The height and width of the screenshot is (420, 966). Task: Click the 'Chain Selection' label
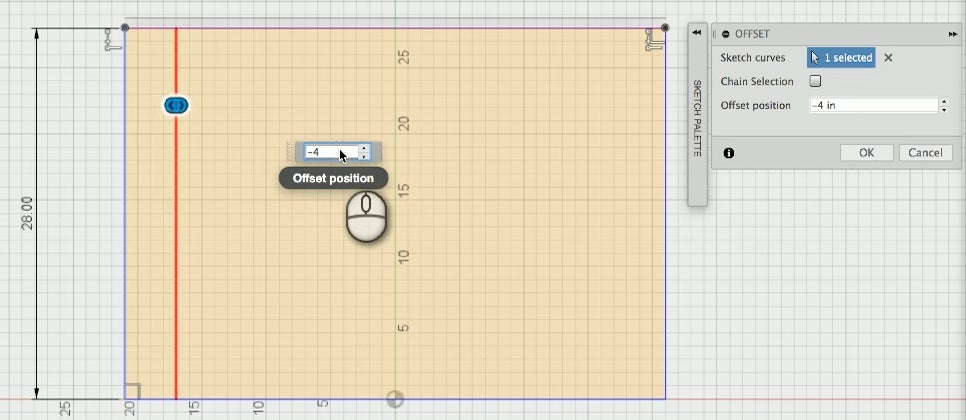tap(757, 81)
